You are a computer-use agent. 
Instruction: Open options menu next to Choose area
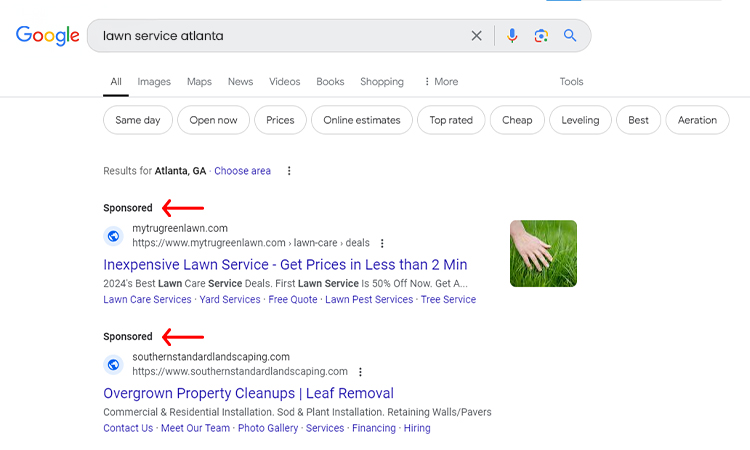[x=289, y=171]
